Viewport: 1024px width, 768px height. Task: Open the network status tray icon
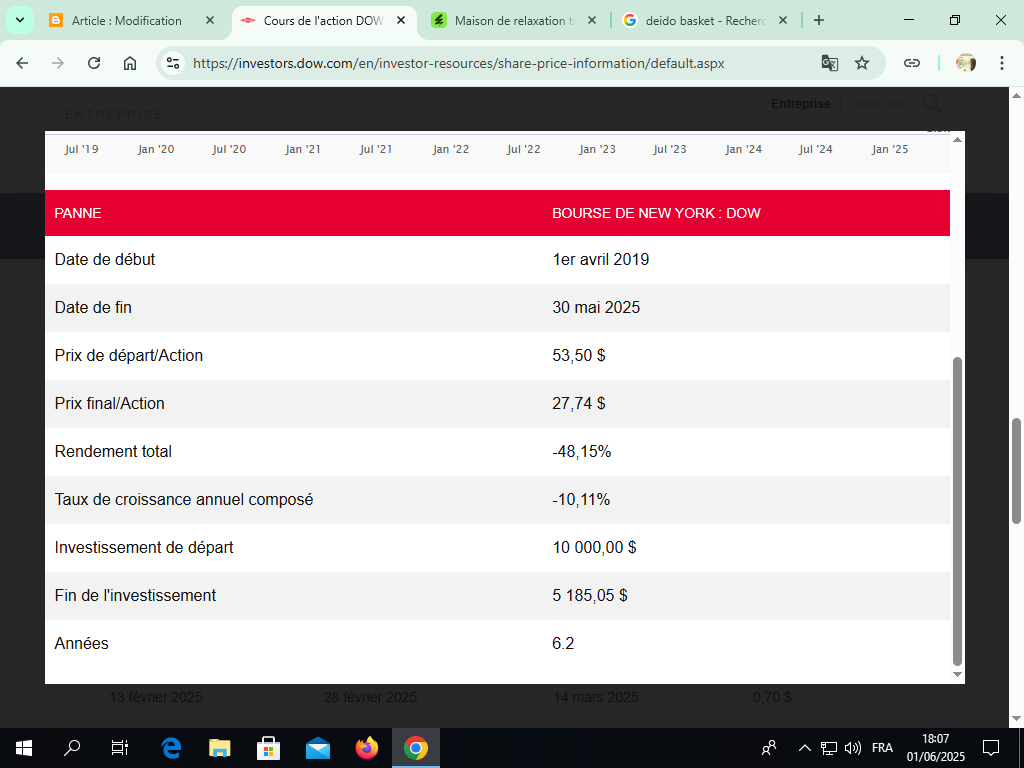tap(829, 748)
